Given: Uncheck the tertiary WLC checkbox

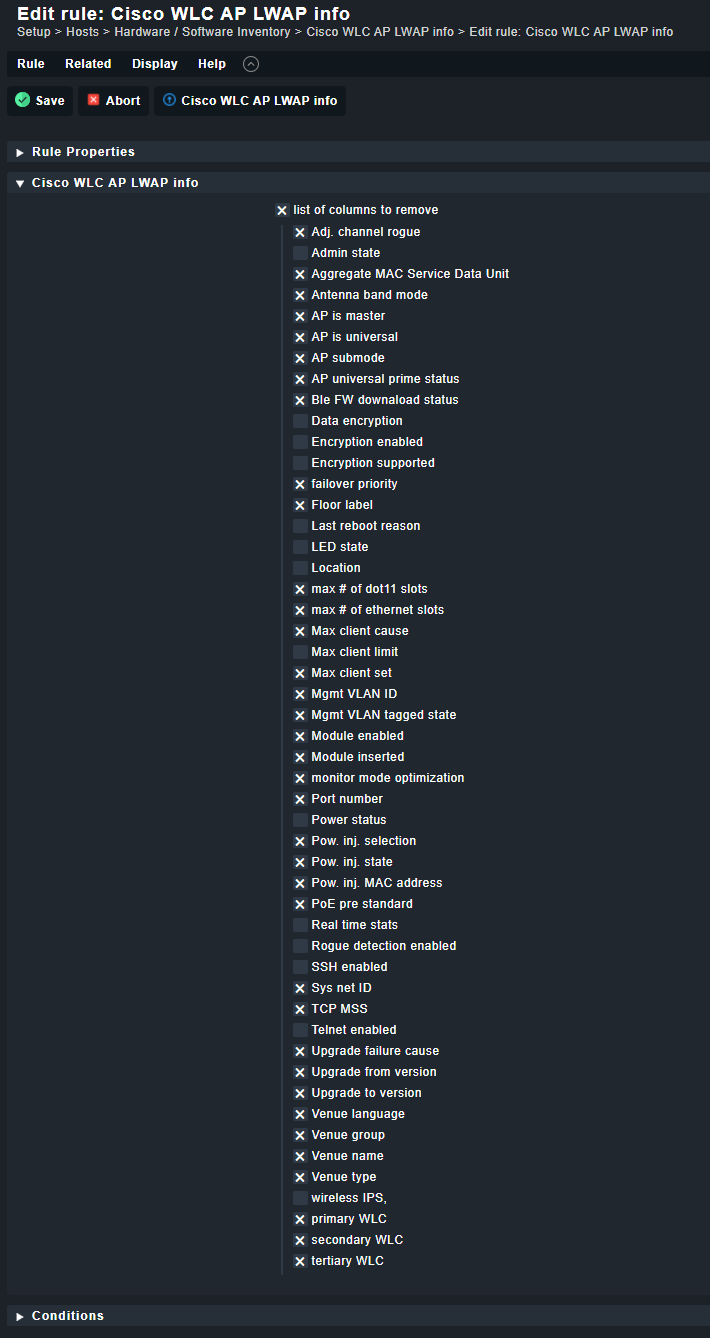Looking at the screenshot, I should 300,1261.
